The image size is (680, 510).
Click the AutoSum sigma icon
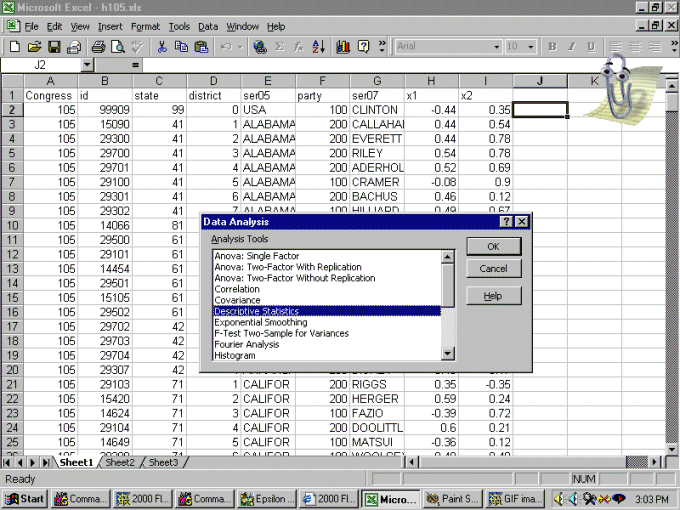tap(280, 46)
